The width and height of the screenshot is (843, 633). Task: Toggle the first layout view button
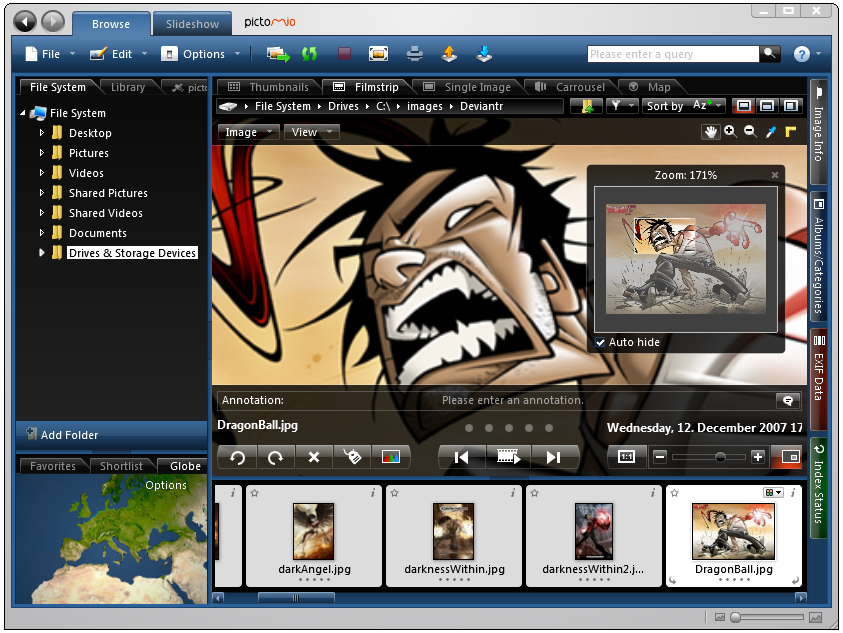point(744,106)
